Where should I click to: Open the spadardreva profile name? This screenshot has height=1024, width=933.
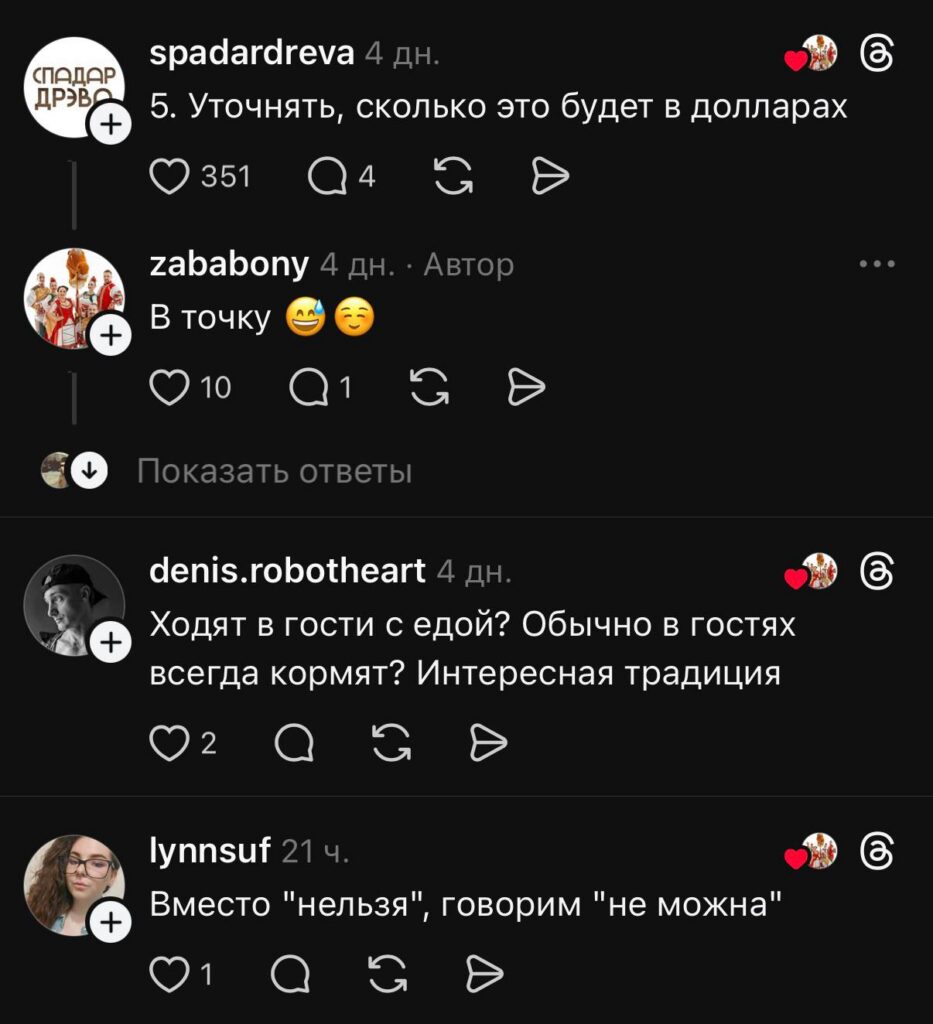tap(252, 53)
